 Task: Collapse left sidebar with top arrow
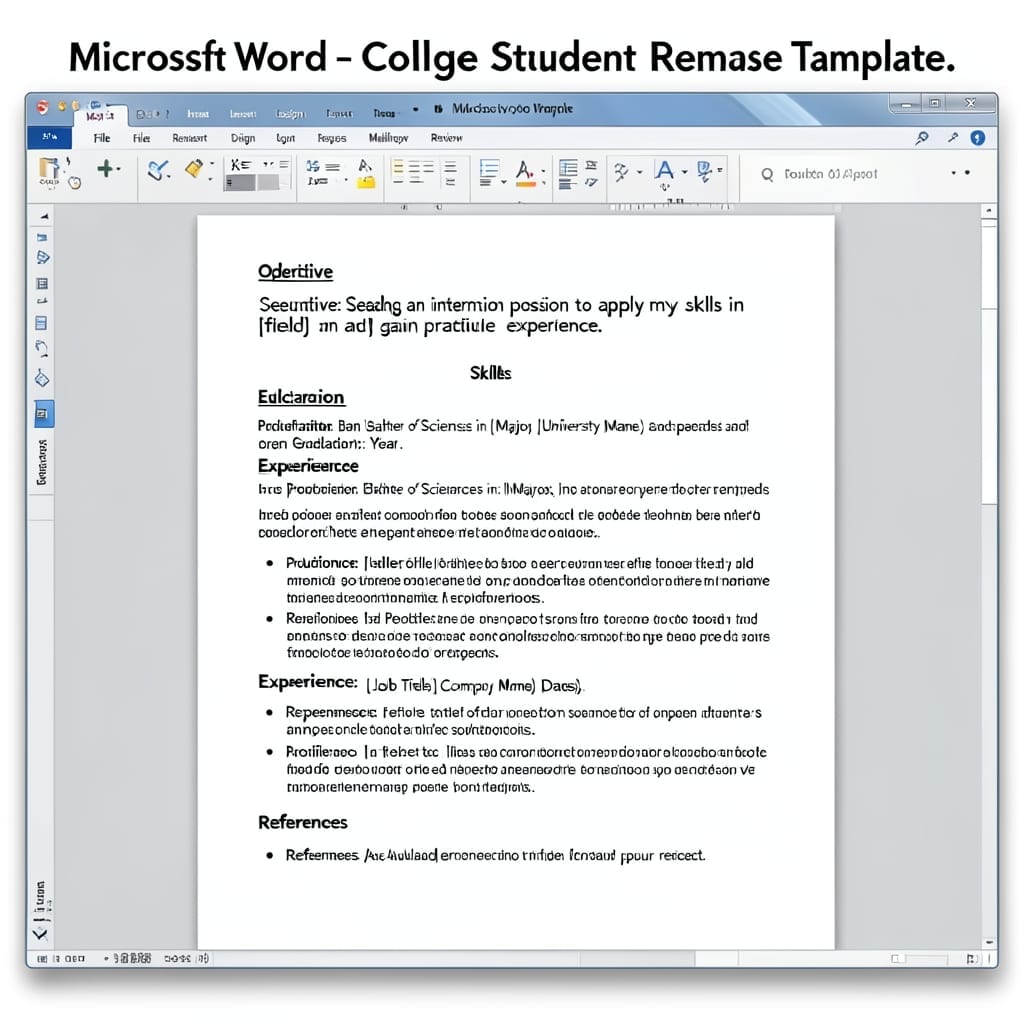coord(44,216)
